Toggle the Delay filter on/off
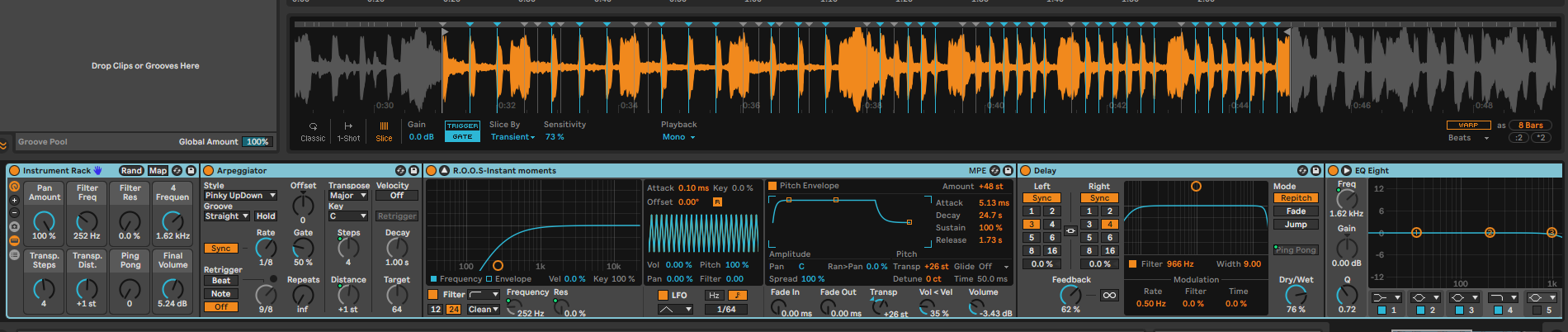This screenshot has width=1568, height=332. 1132,264
